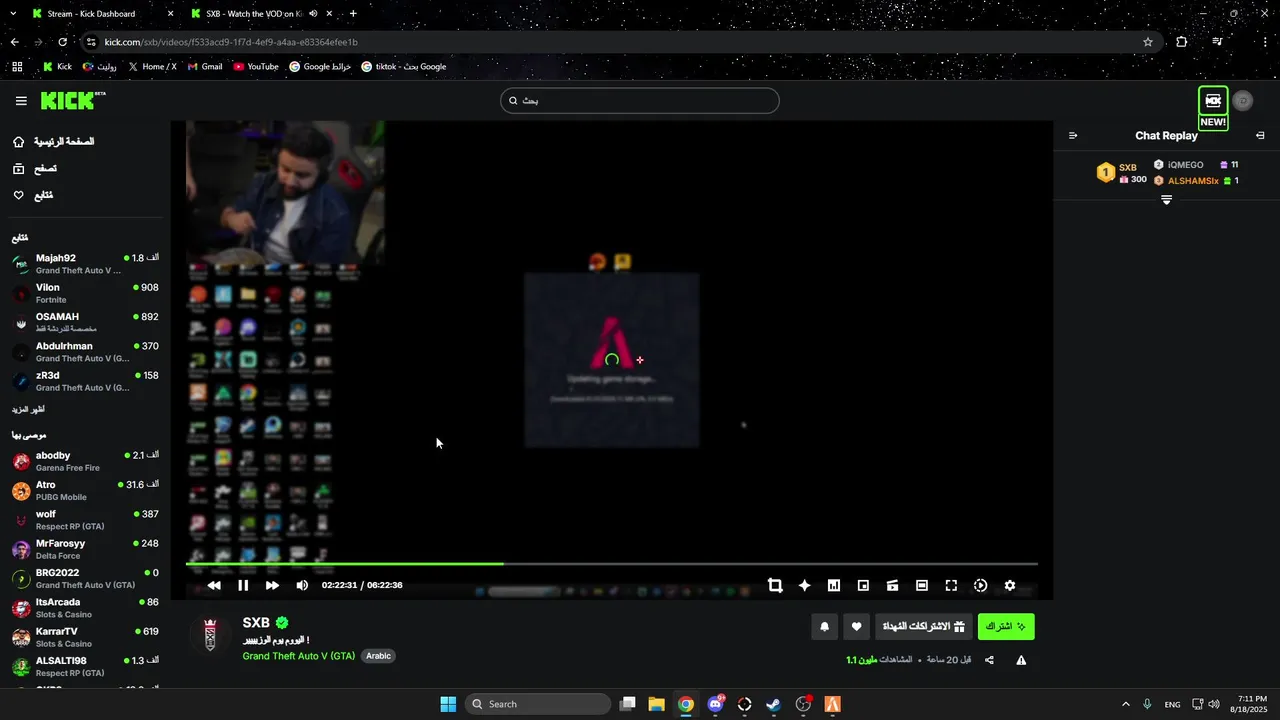Image resolution: width=1280 pixels, height=720 pixels.
Task: Open the clip crop tool in player
Action: point(775,585)
